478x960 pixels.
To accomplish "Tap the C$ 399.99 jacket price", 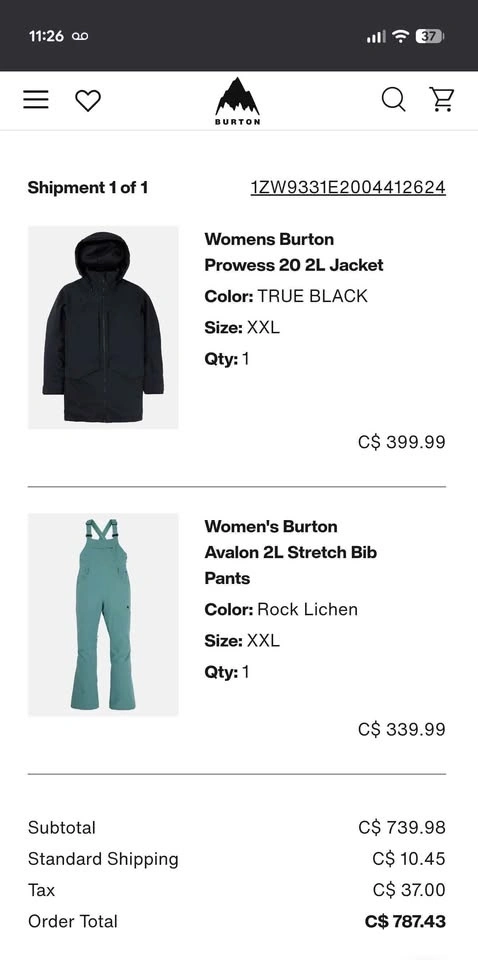I will click(x=401, y=442).
